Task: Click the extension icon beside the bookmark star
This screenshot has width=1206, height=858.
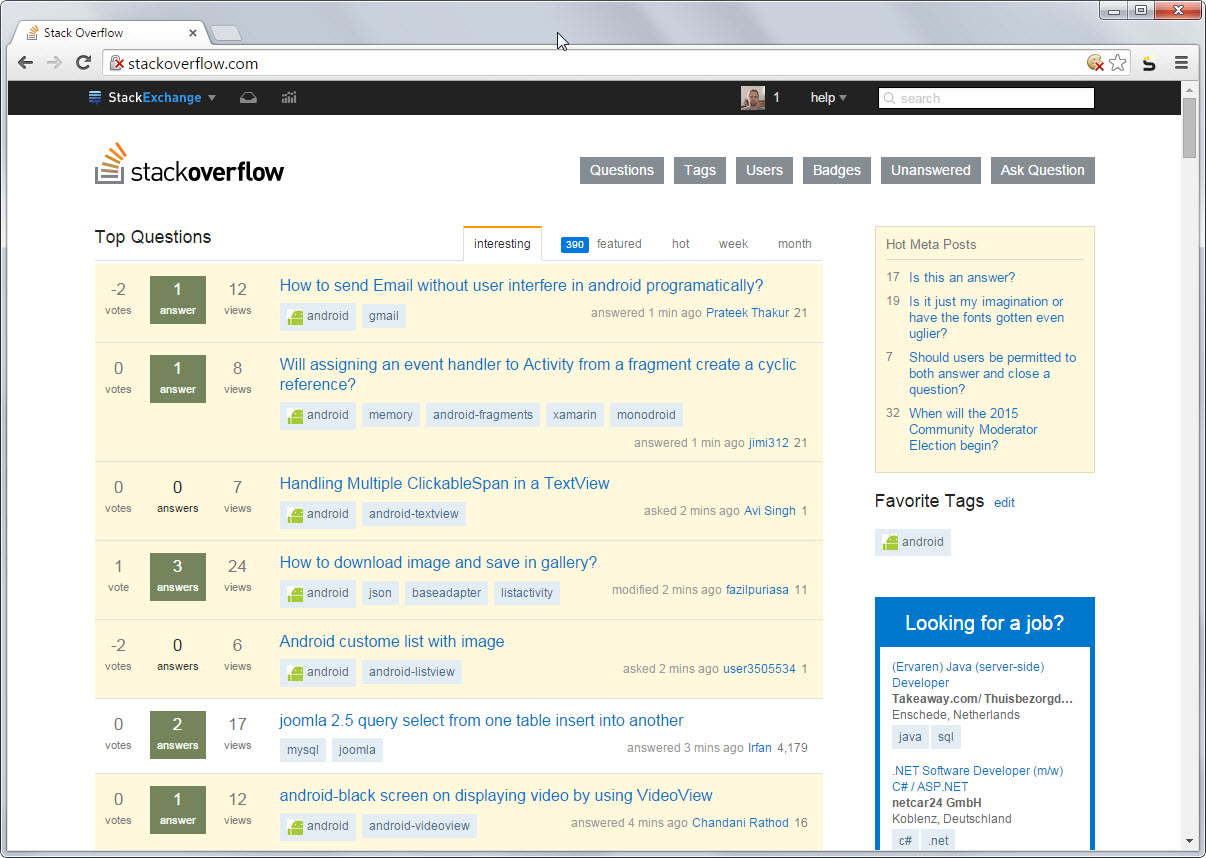Action: [x=1149, y=63]
